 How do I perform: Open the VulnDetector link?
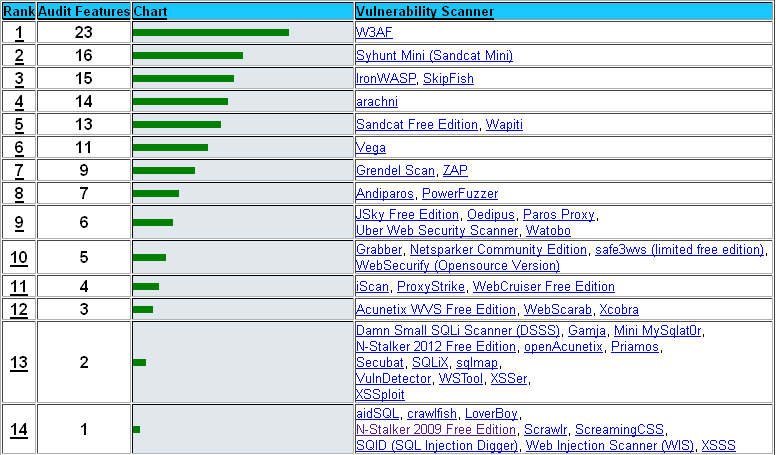pos(393,379)
